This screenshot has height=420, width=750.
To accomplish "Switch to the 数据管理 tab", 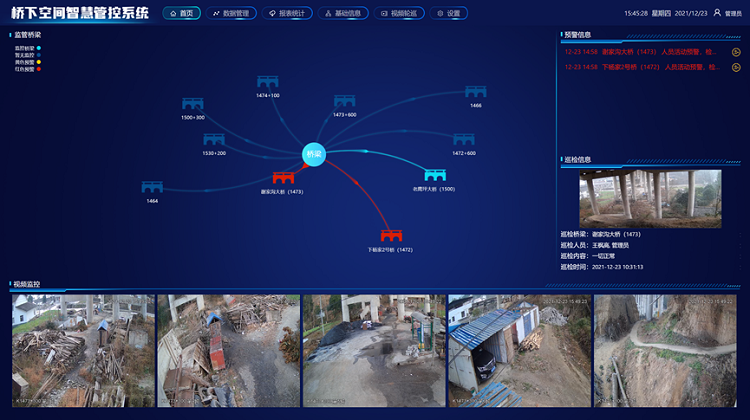I will (231, 14).
